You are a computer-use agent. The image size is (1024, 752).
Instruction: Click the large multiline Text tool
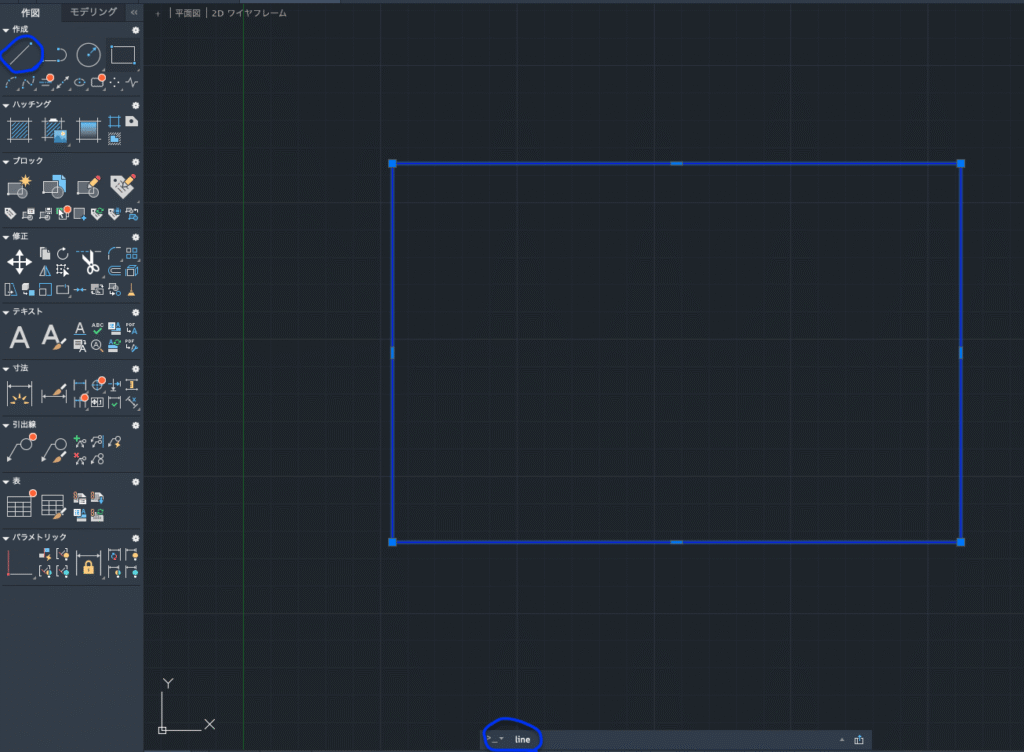(x=19, y=338)
